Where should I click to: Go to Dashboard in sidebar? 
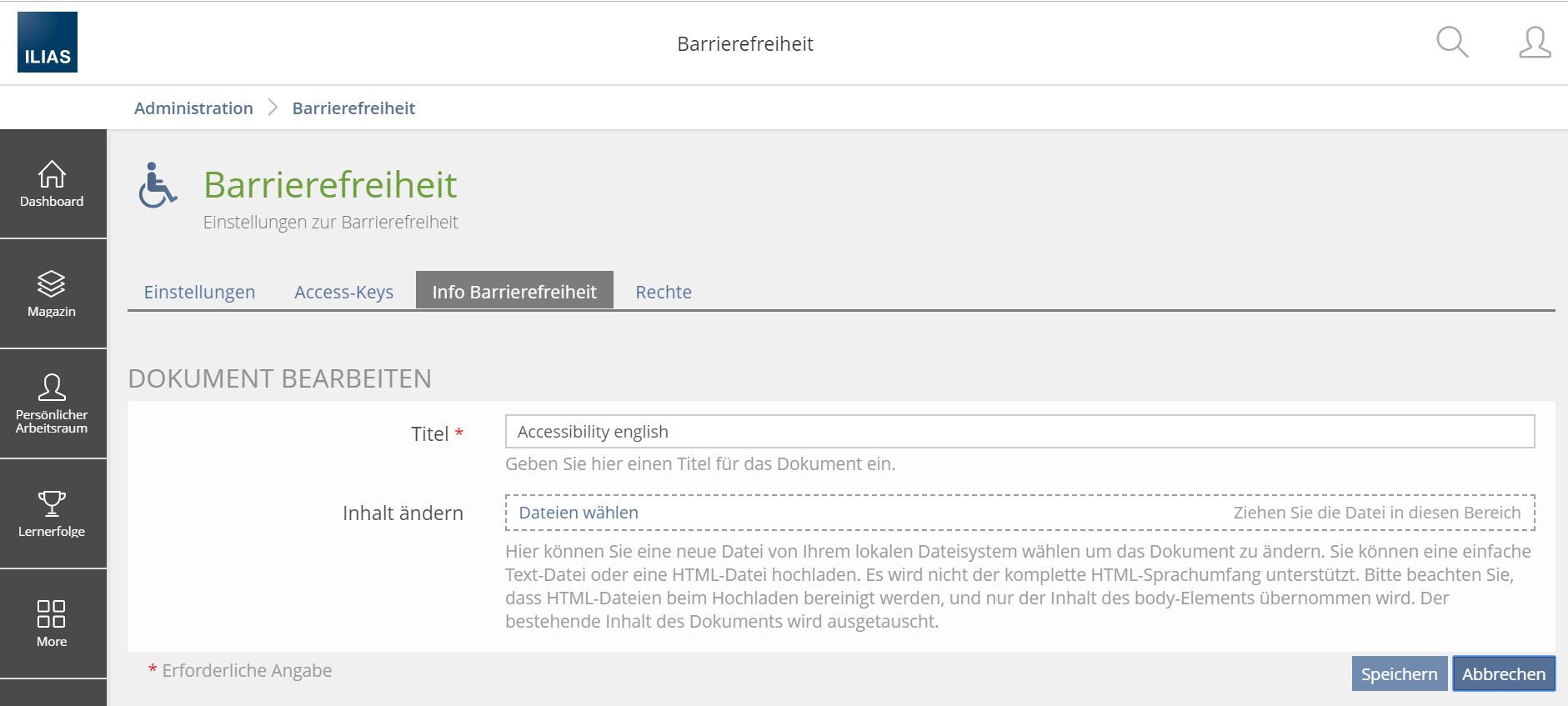click(52, 184)
